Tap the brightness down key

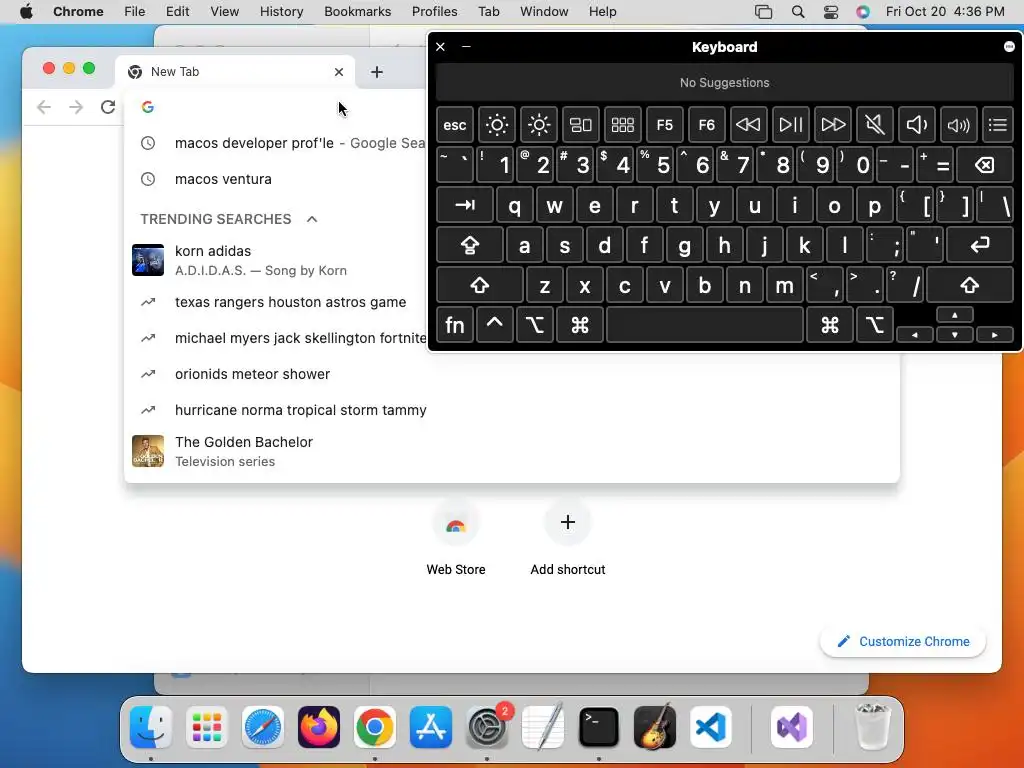[x=496, y=125]
